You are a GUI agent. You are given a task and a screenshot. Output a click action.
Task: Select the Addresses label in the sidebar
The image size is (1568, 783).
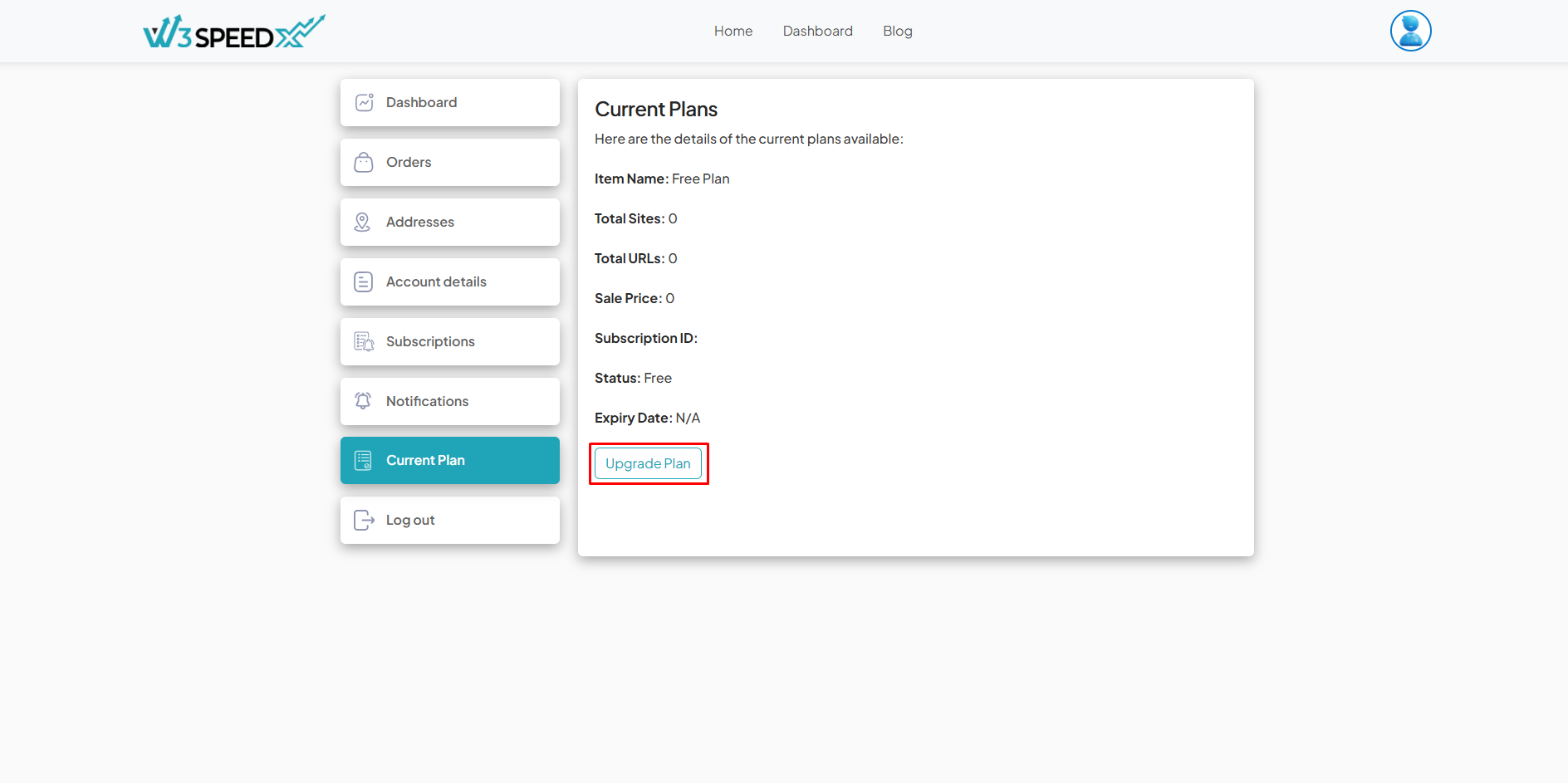coord(420,222)
